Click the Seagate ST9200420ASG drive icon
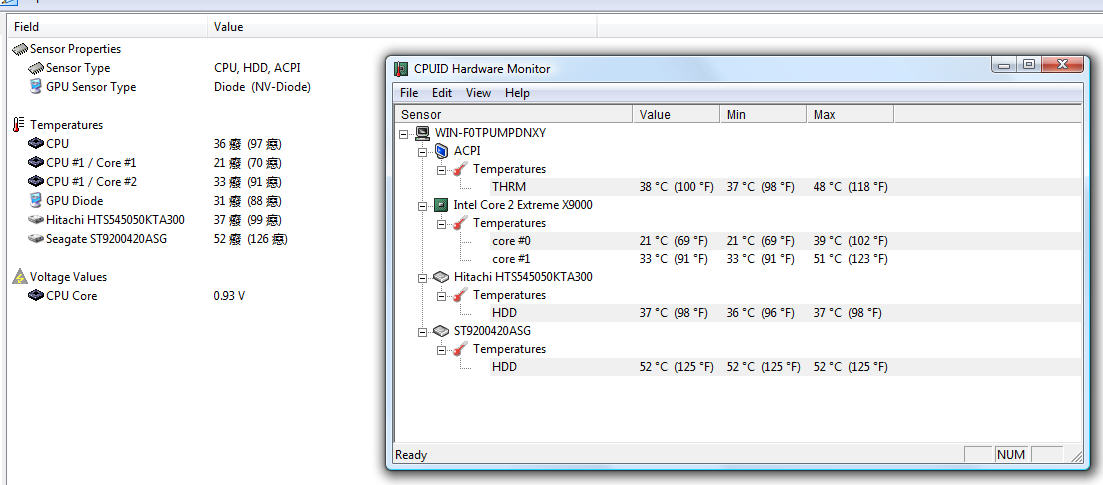 tap(36, 239)
